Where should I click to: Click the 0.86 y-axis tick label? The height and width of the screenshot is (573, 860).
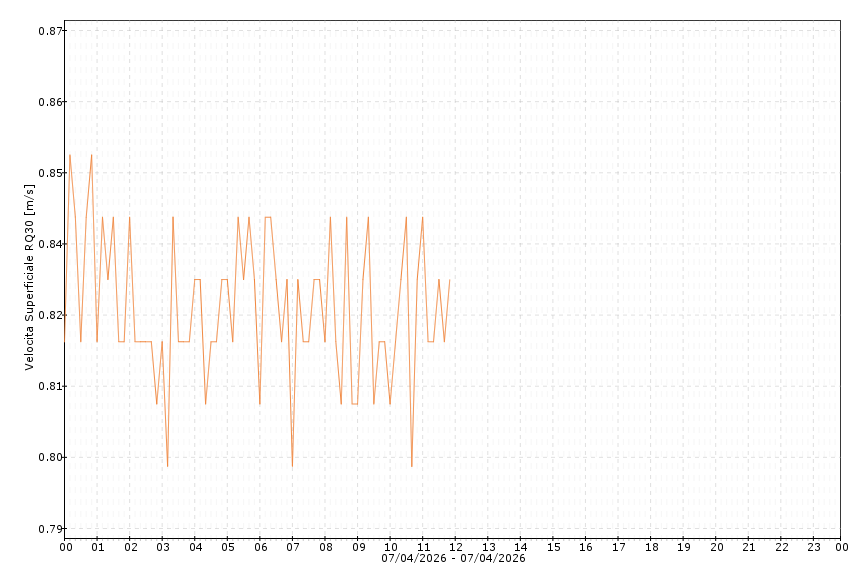(x=46, y=102)
